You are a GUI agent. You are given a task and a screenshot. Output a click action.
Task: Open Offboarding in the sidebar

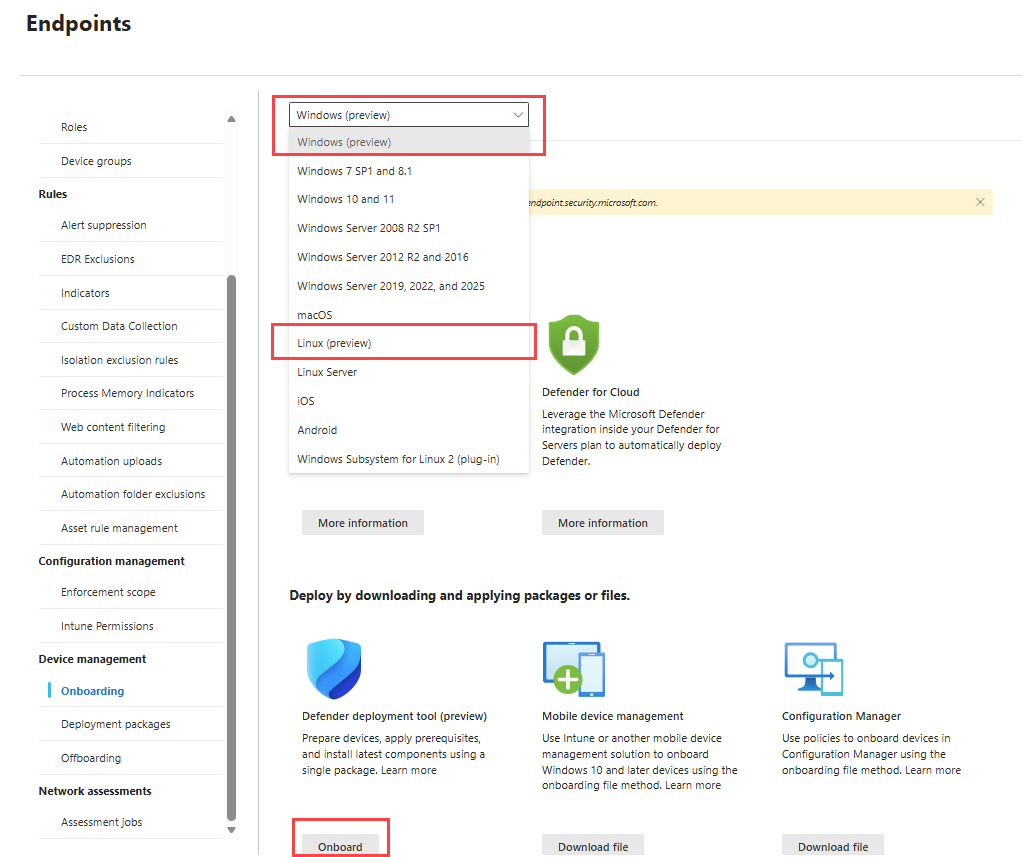91,758
